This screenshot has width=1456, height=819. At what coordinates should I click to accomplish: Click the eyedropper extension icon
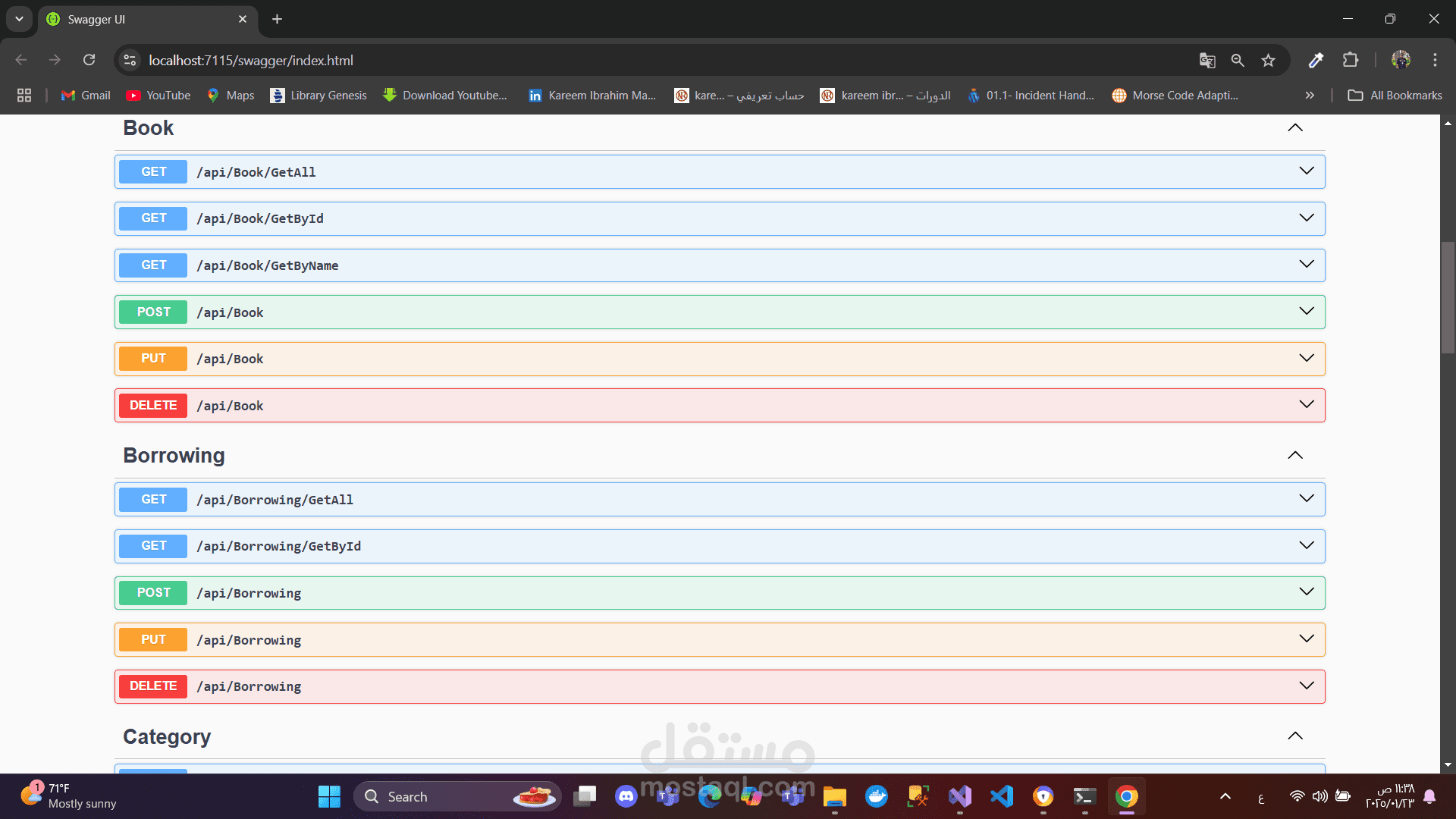(1316, 60)
